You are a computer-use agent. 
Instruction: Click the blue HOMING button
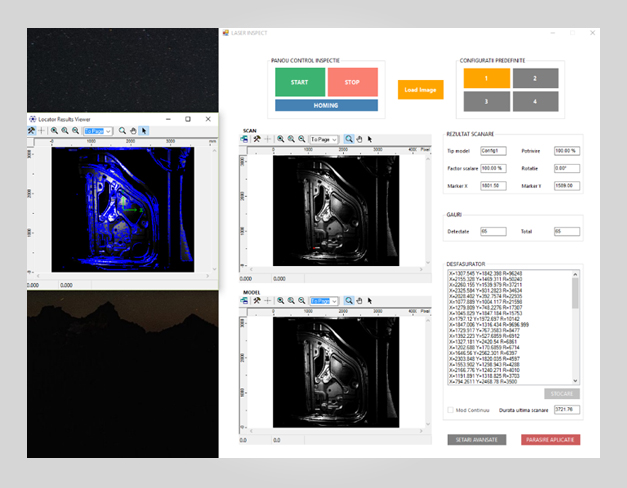pyautogui.click(x=326, y=105)
